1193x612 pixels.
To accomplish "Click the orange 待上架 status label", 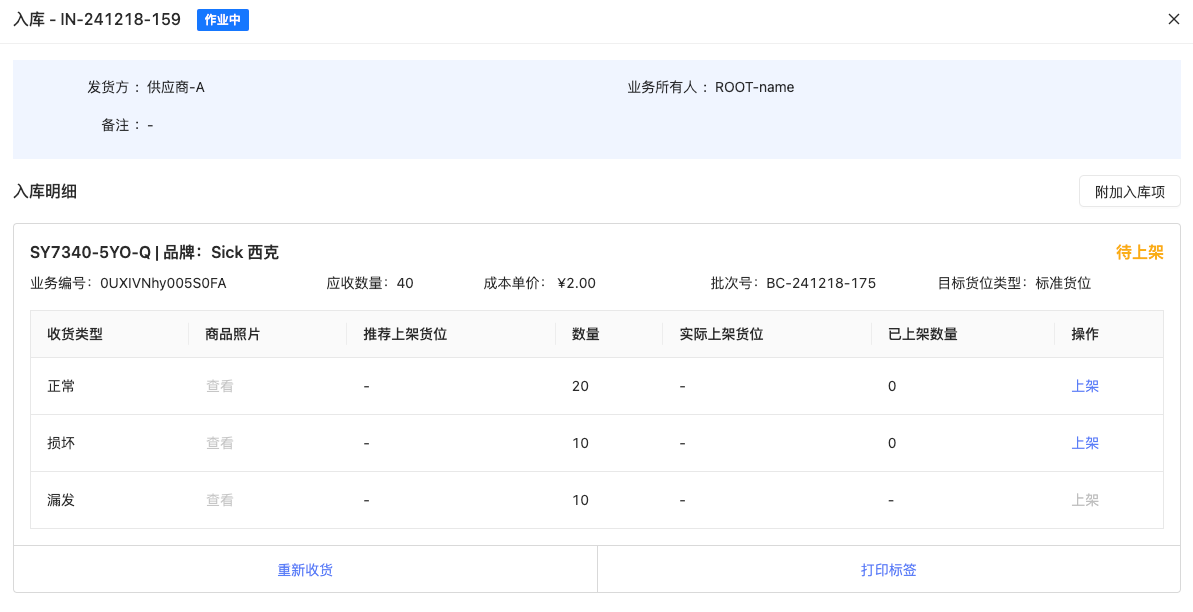I will 1139,253.
